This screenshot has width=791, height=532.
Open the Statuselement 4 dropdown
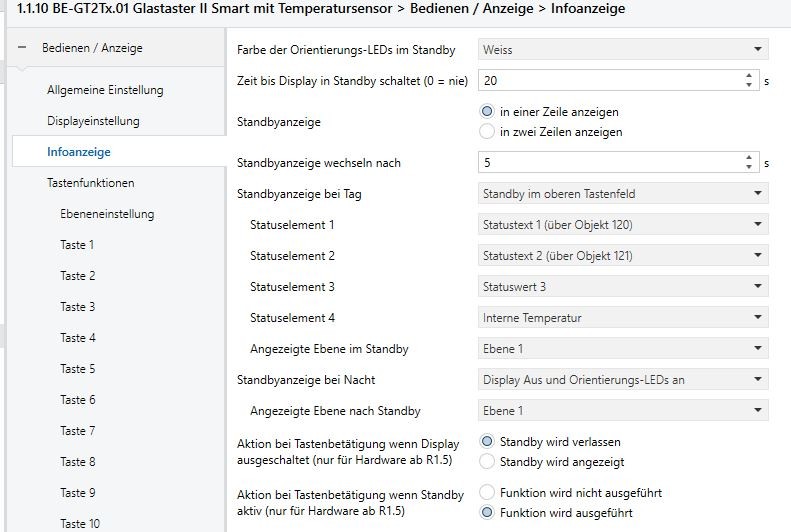point(622,318)
